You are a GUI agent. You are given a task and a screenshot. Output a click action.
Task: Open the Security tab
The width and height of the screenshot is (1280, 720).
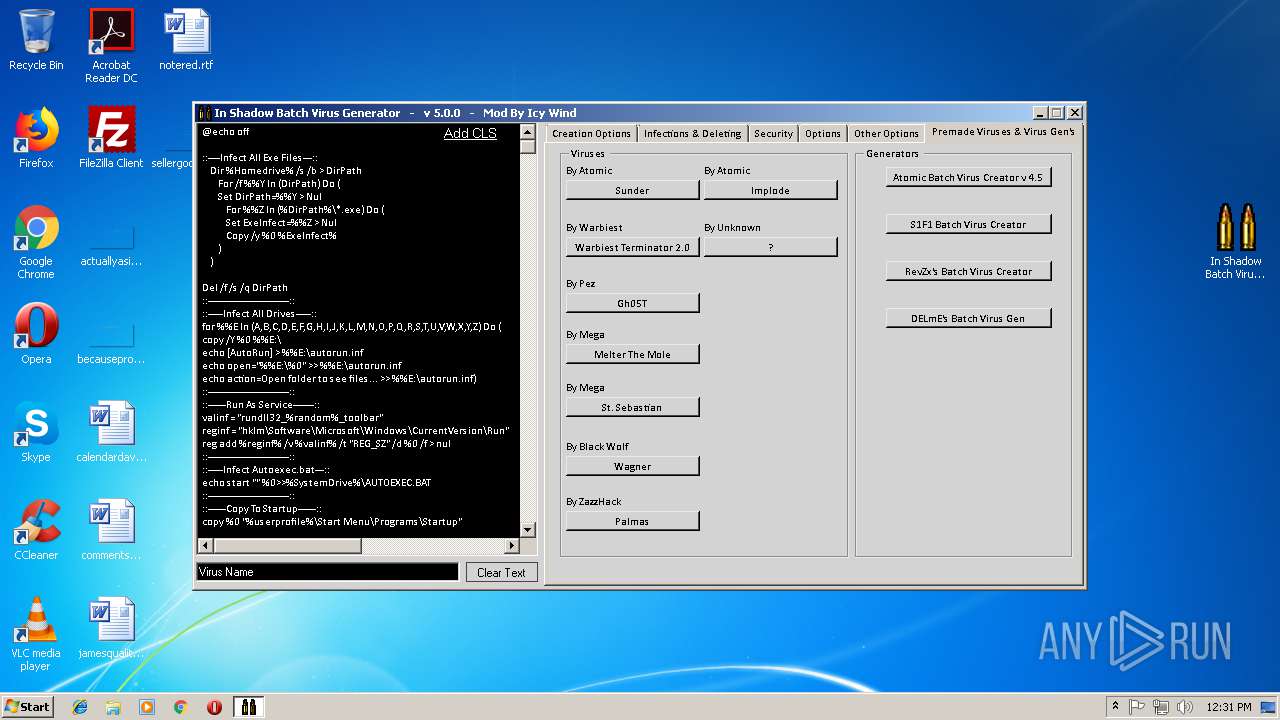click(773, 134)
